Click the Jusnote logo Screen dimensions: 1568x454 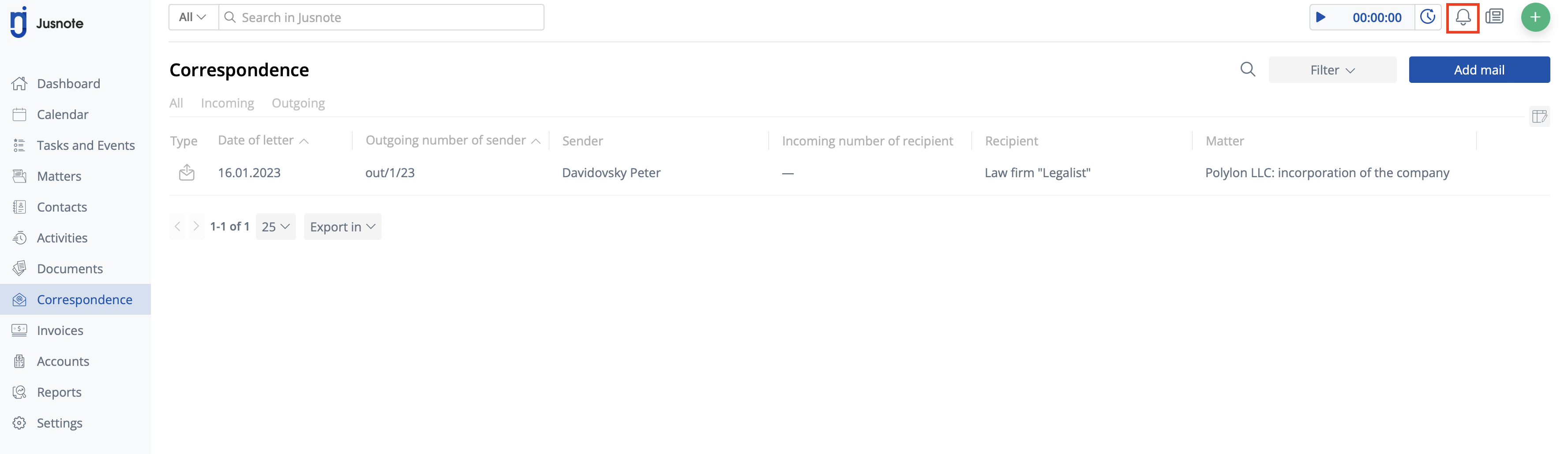[47, 22]
